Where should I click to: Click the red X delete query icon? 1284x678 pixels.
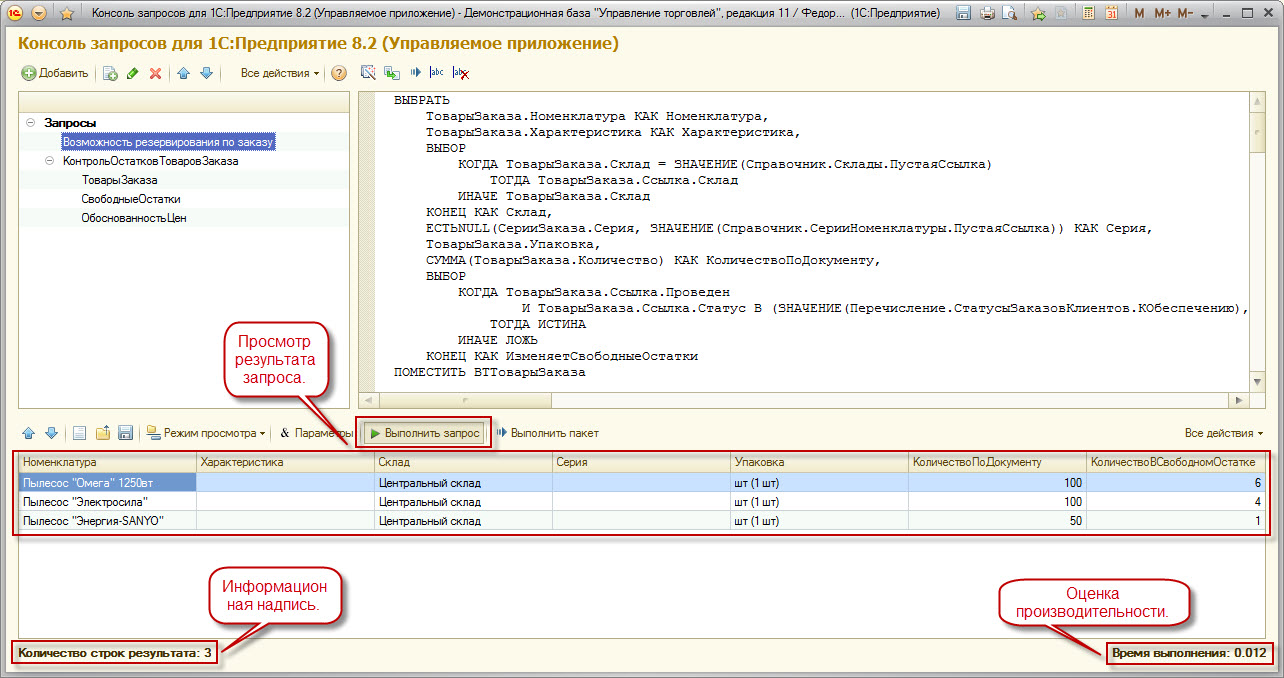155,73
